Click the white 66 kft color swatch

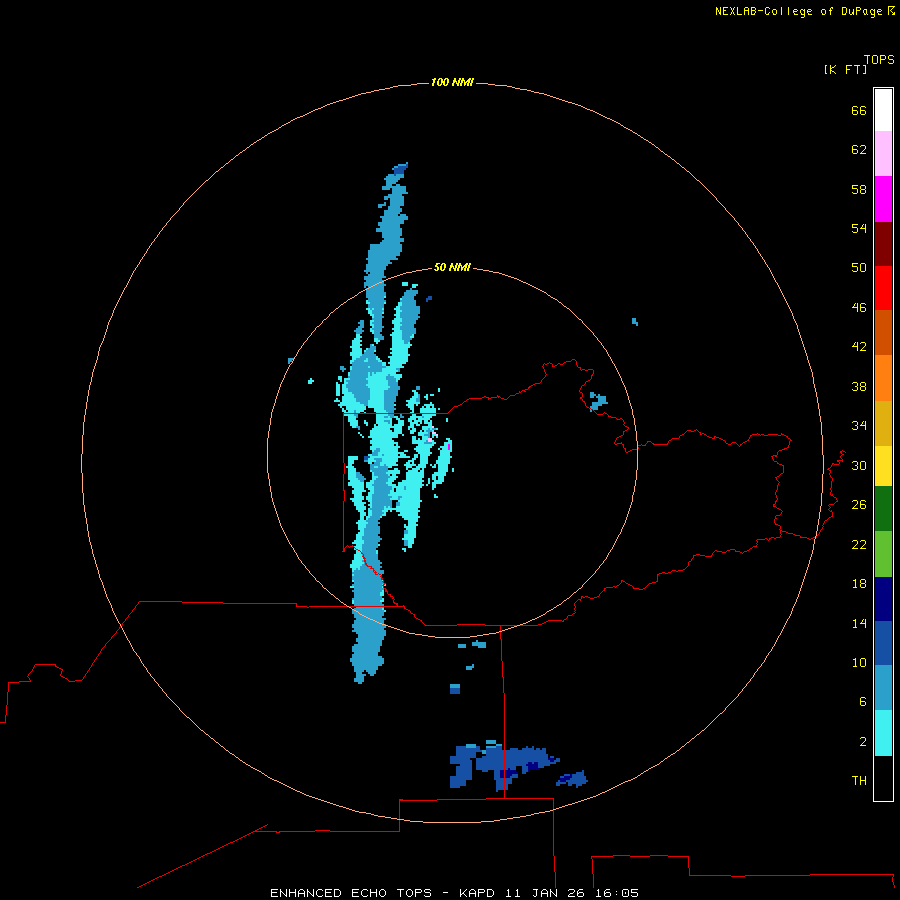[x=883, y=110]
